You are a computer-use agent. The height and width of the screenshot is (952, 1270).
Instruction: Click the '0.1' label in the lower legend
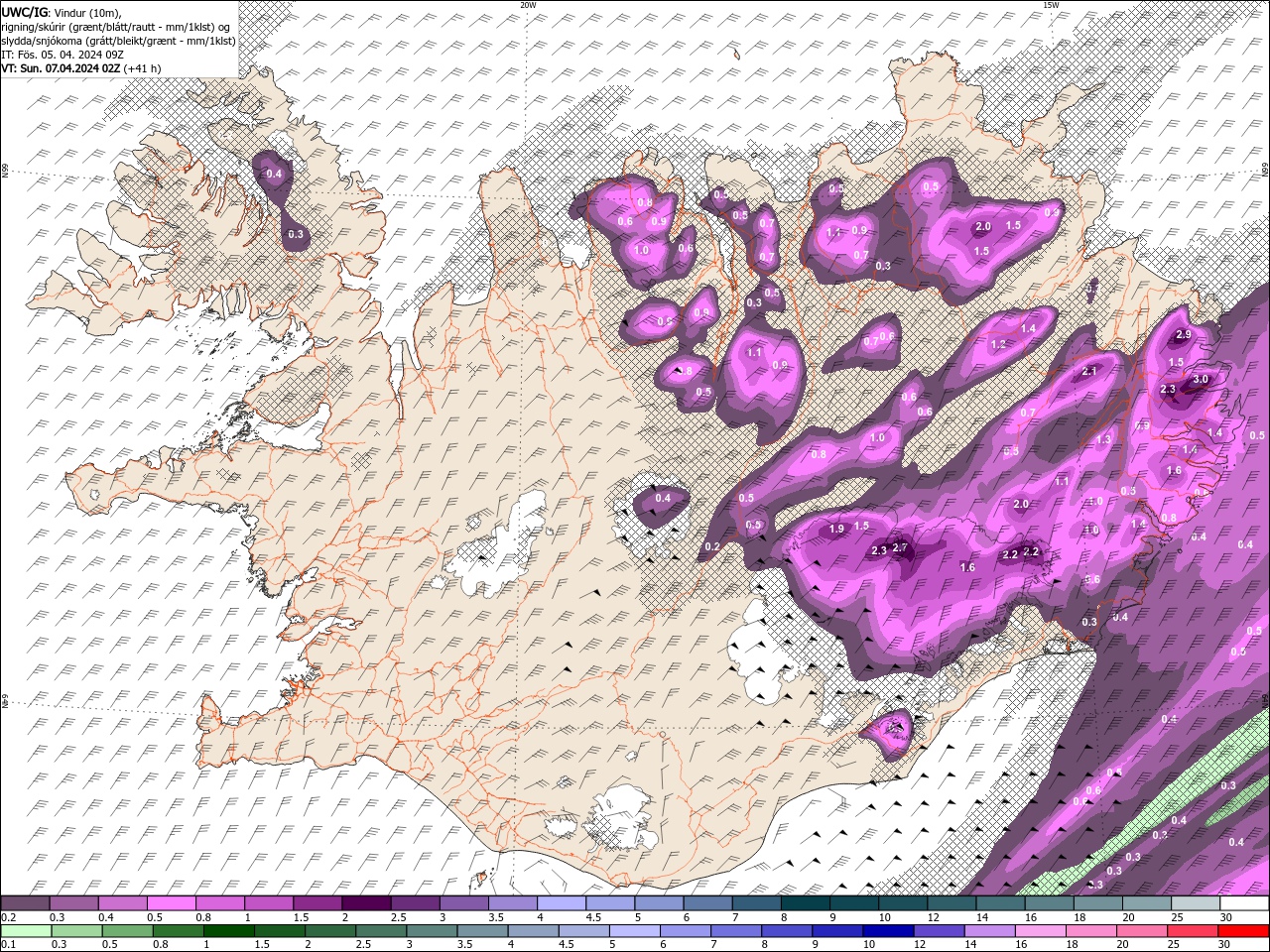point(8,945)
